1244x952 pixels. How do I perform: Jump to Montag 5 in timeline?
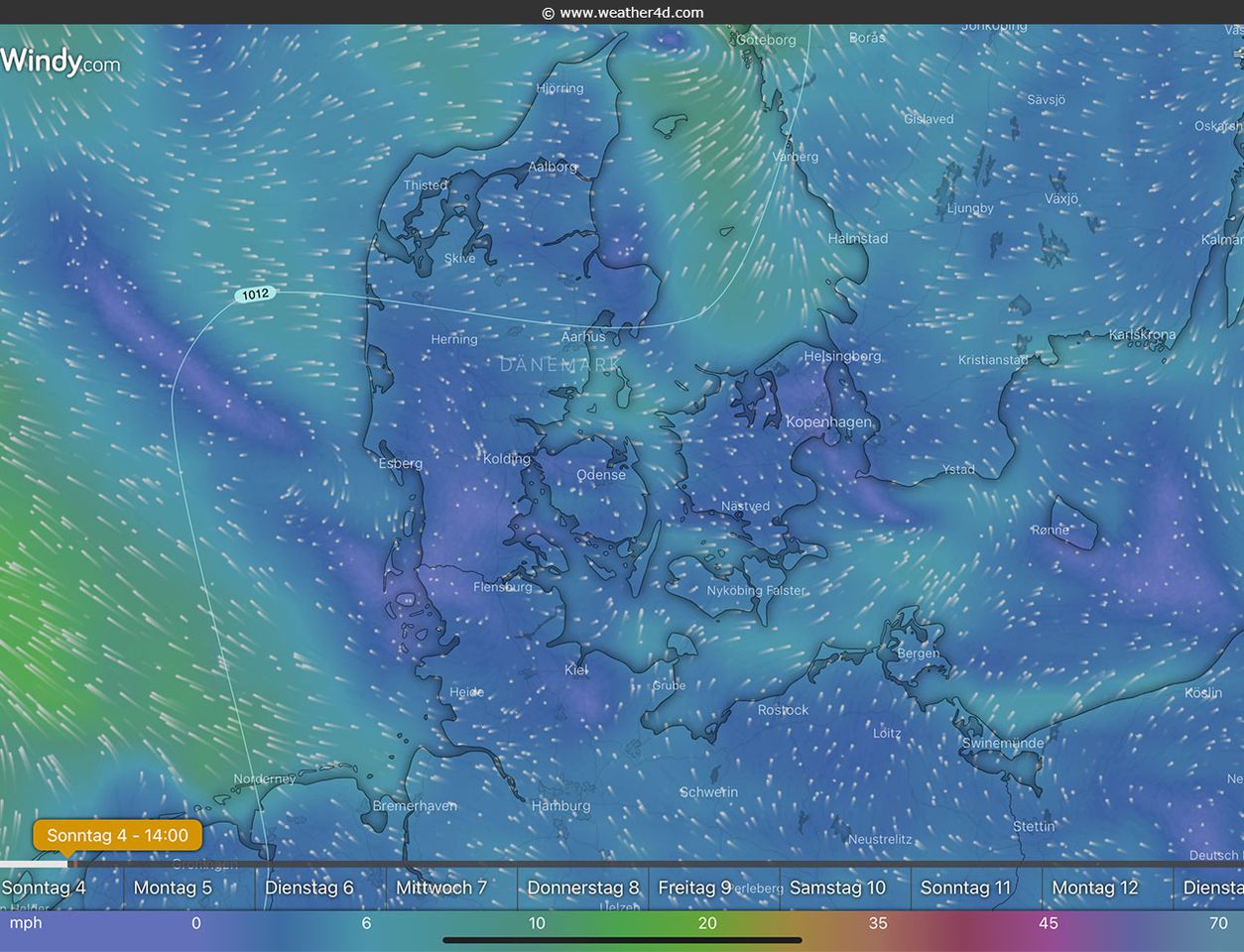coord(173,888)
